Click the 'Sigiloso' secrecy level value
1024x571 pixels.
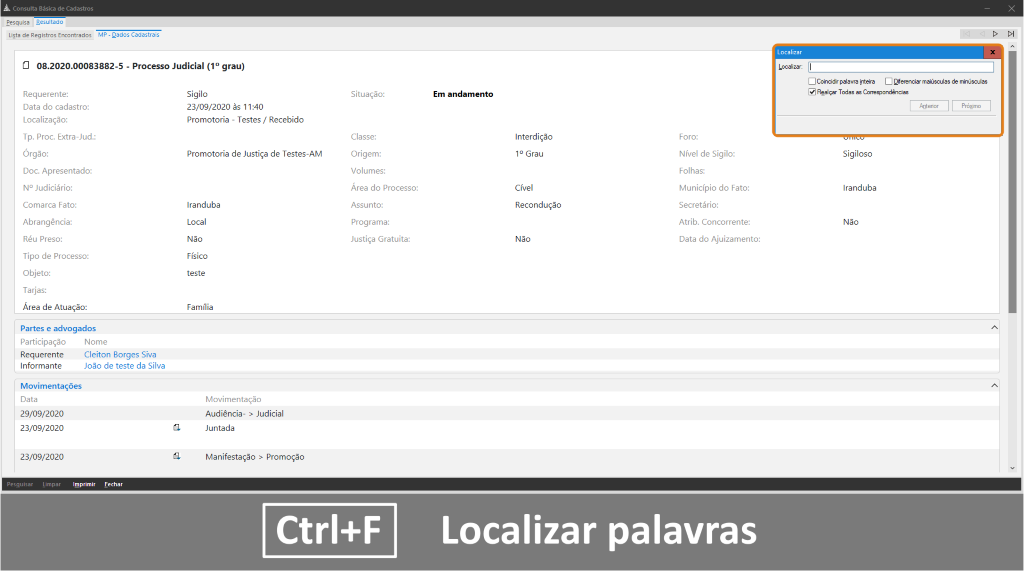pos(857,154)
